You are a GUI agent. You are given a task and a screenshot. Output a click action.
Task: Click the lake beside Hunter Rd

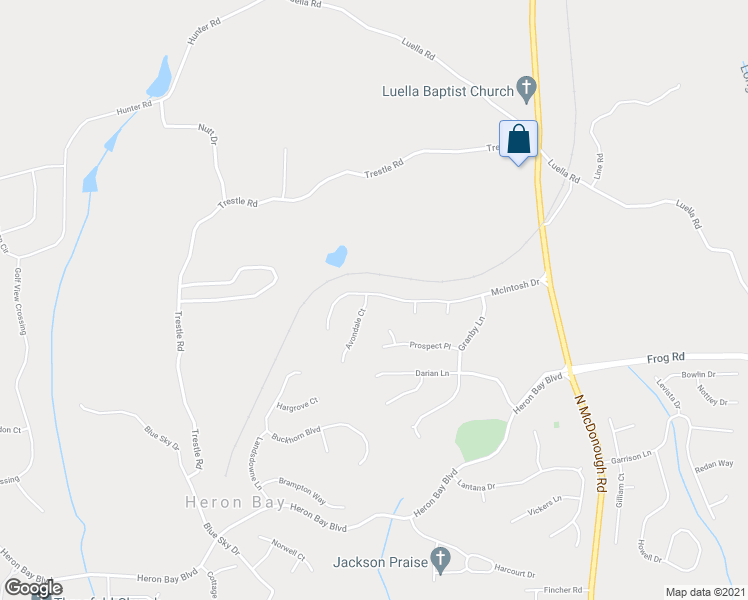(x=159, y=77)
